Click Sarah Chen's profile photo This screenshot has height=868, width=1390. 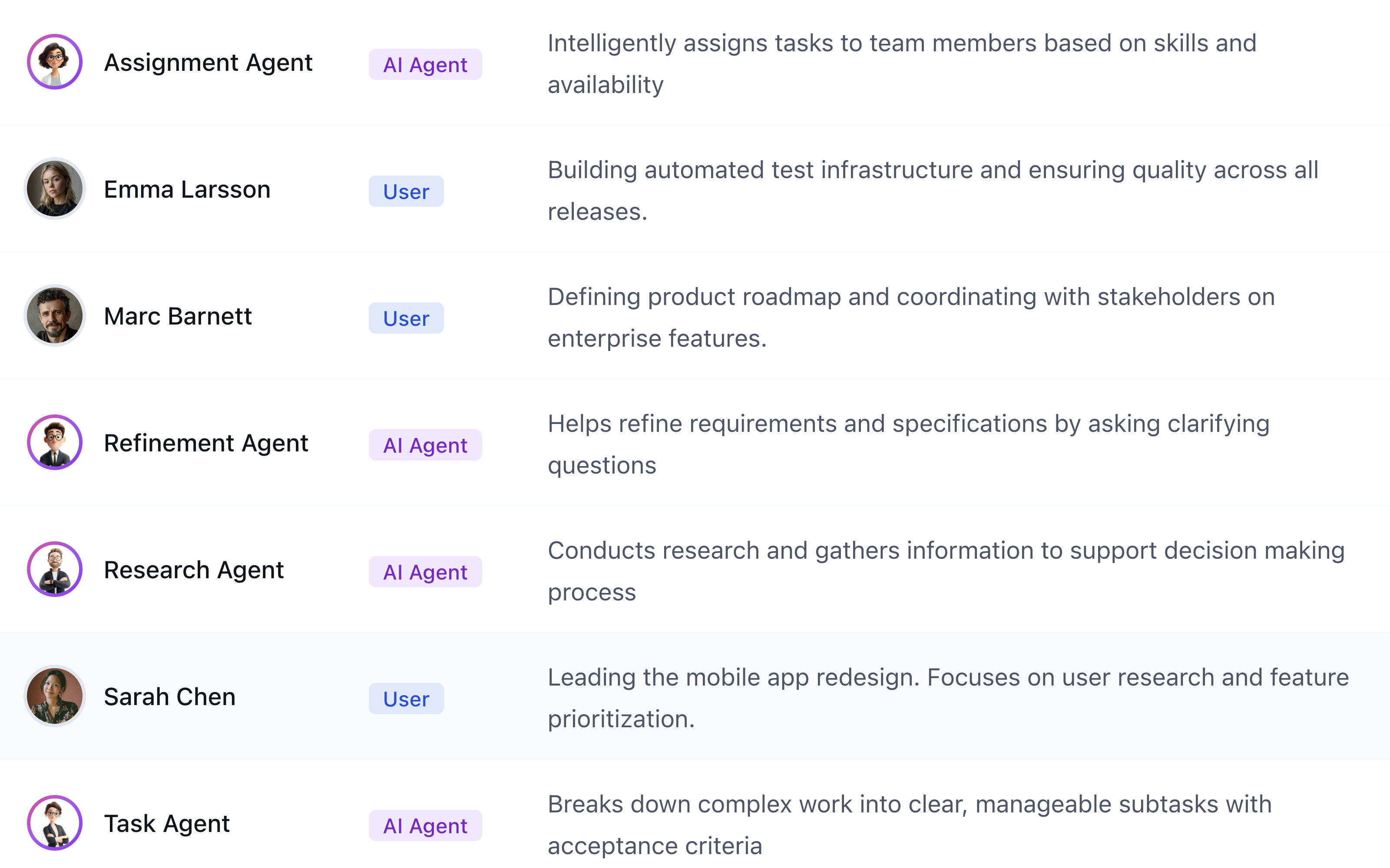(55, 696)
